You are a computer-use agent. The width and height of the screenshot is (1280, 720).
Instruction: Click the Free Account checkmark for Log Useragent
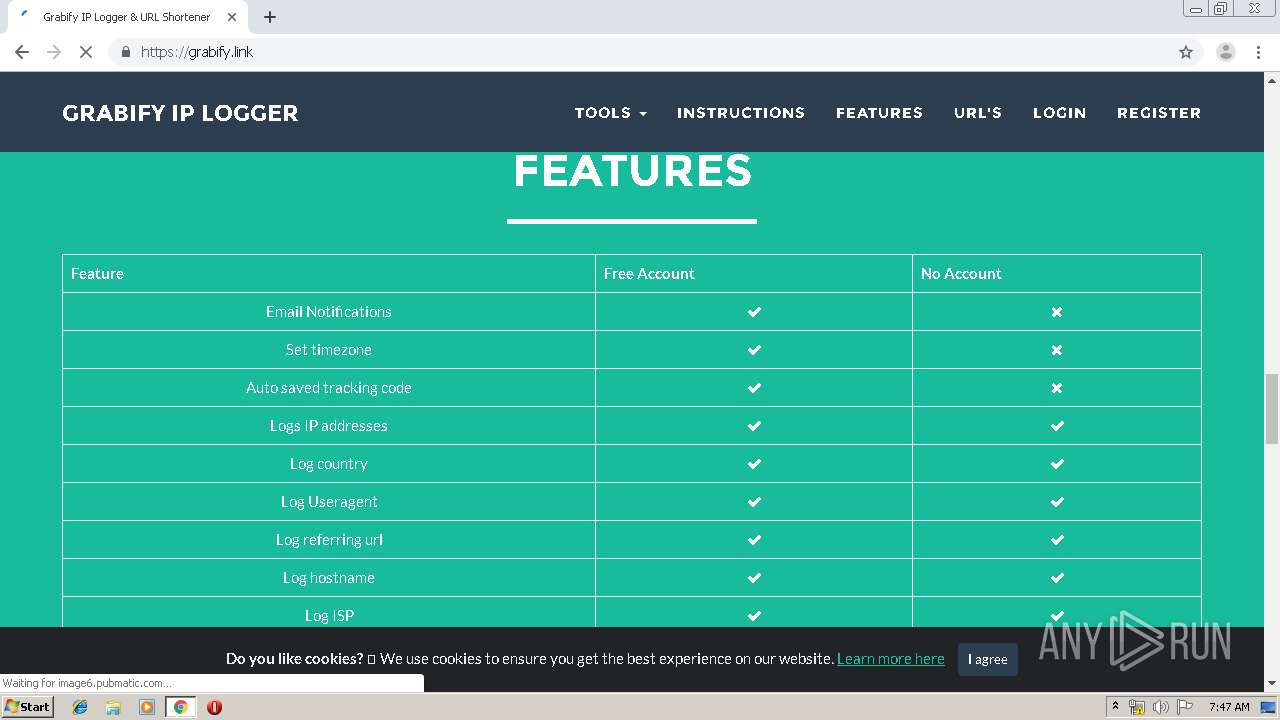754,502
